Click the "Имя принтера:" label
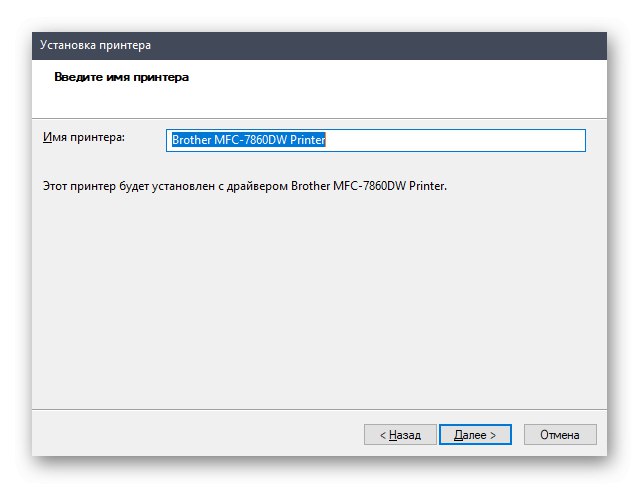The height and width of the screenshot is (488, 639). click(x=84, y=137)
